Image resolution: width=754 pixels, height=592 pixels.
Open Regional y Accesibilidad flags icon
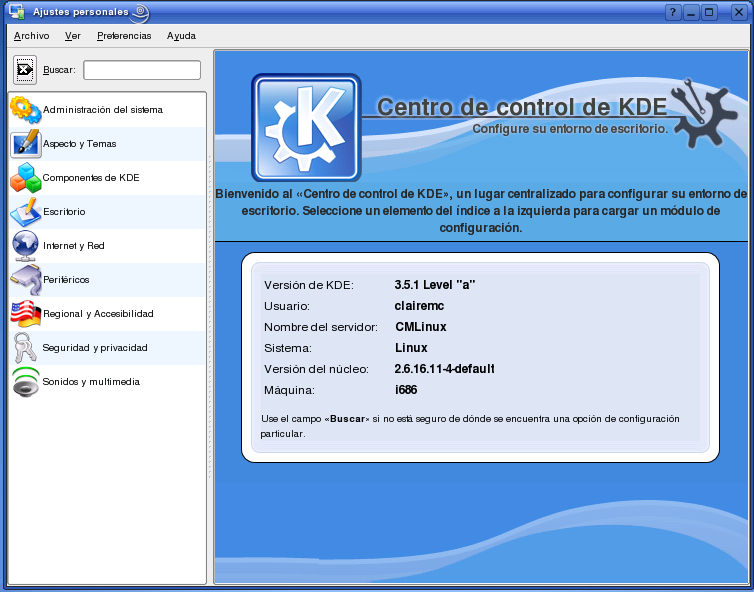[25, 314]
